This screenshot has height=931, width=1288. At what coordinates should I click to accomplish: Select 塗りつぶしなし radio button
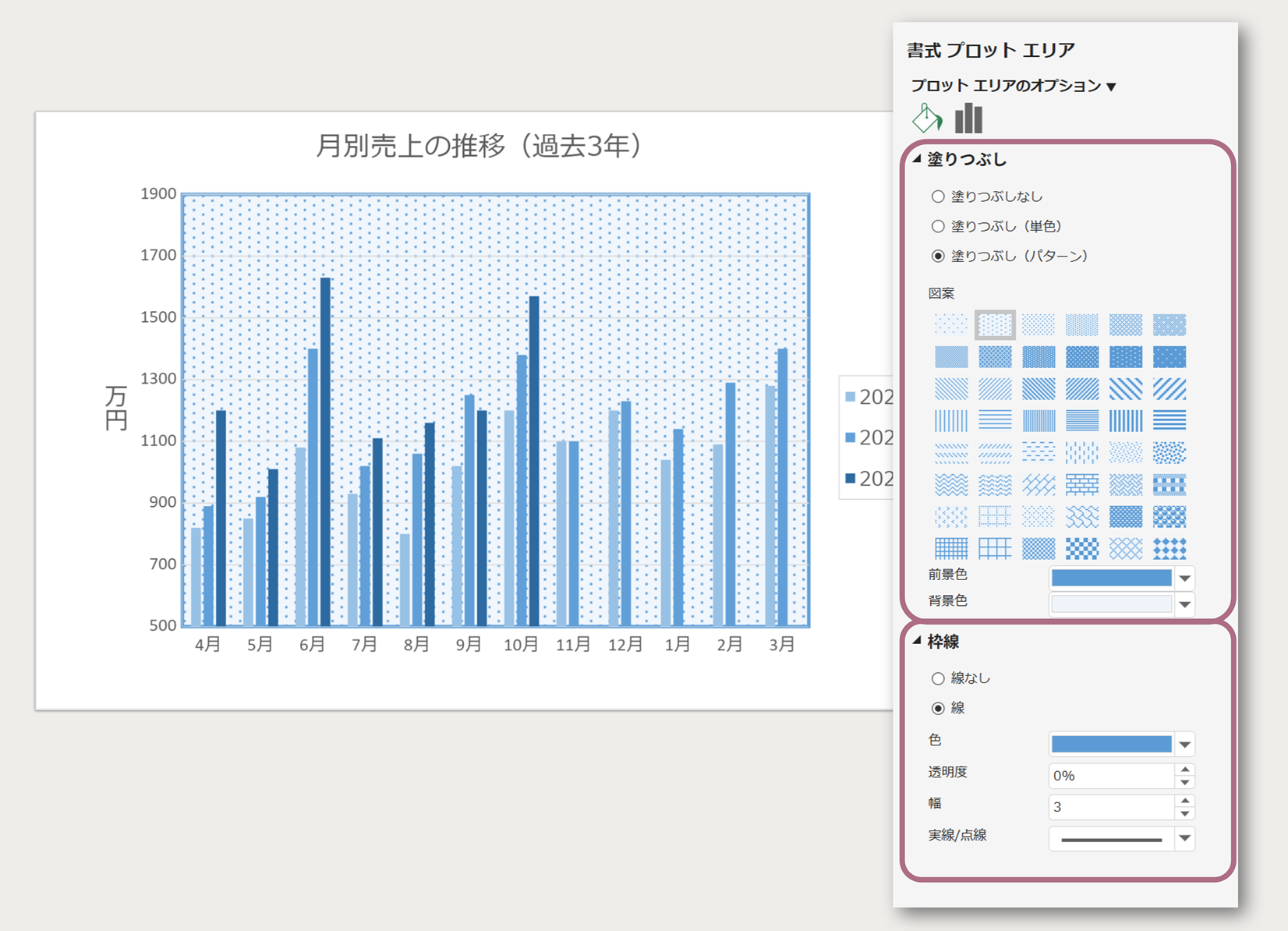[x=938, y=196]
